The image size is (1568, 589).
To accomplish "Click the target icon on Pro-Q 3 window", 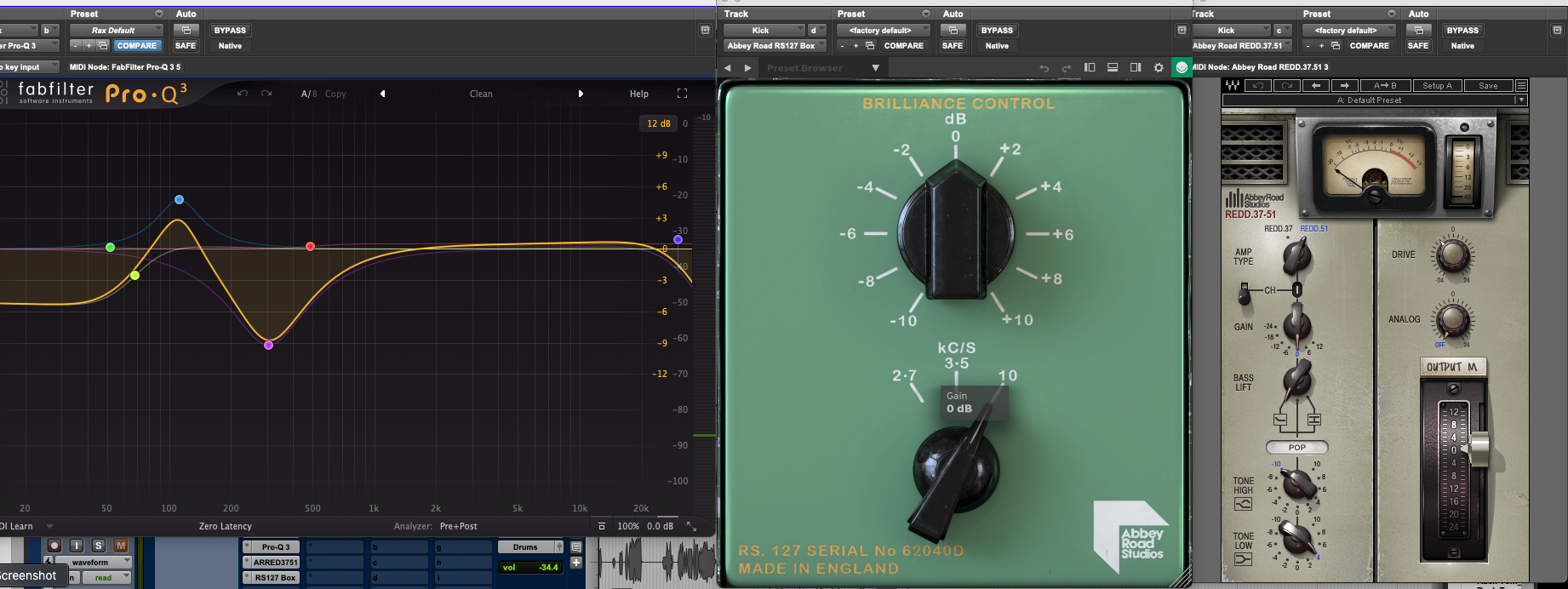I will pos(705,30).
